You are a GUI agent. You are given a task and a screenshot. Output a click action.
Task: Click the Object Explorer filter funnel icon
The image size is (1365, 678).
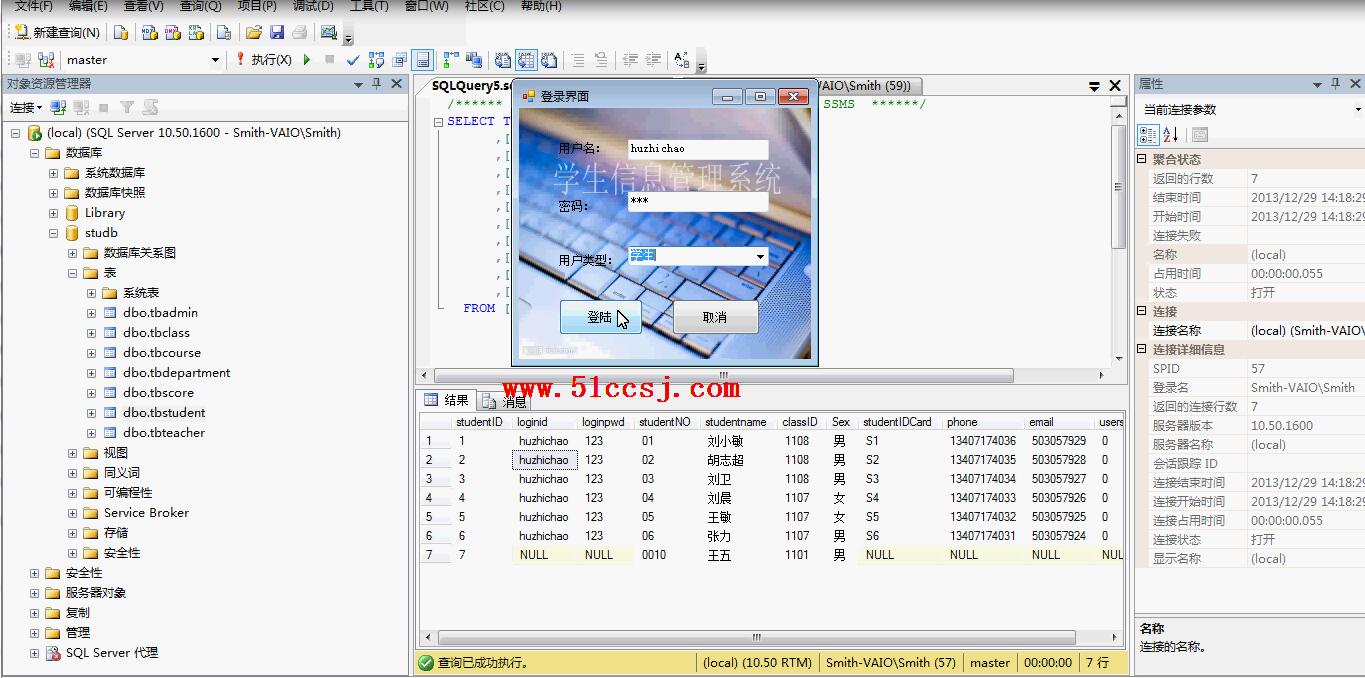coord(127,107)
